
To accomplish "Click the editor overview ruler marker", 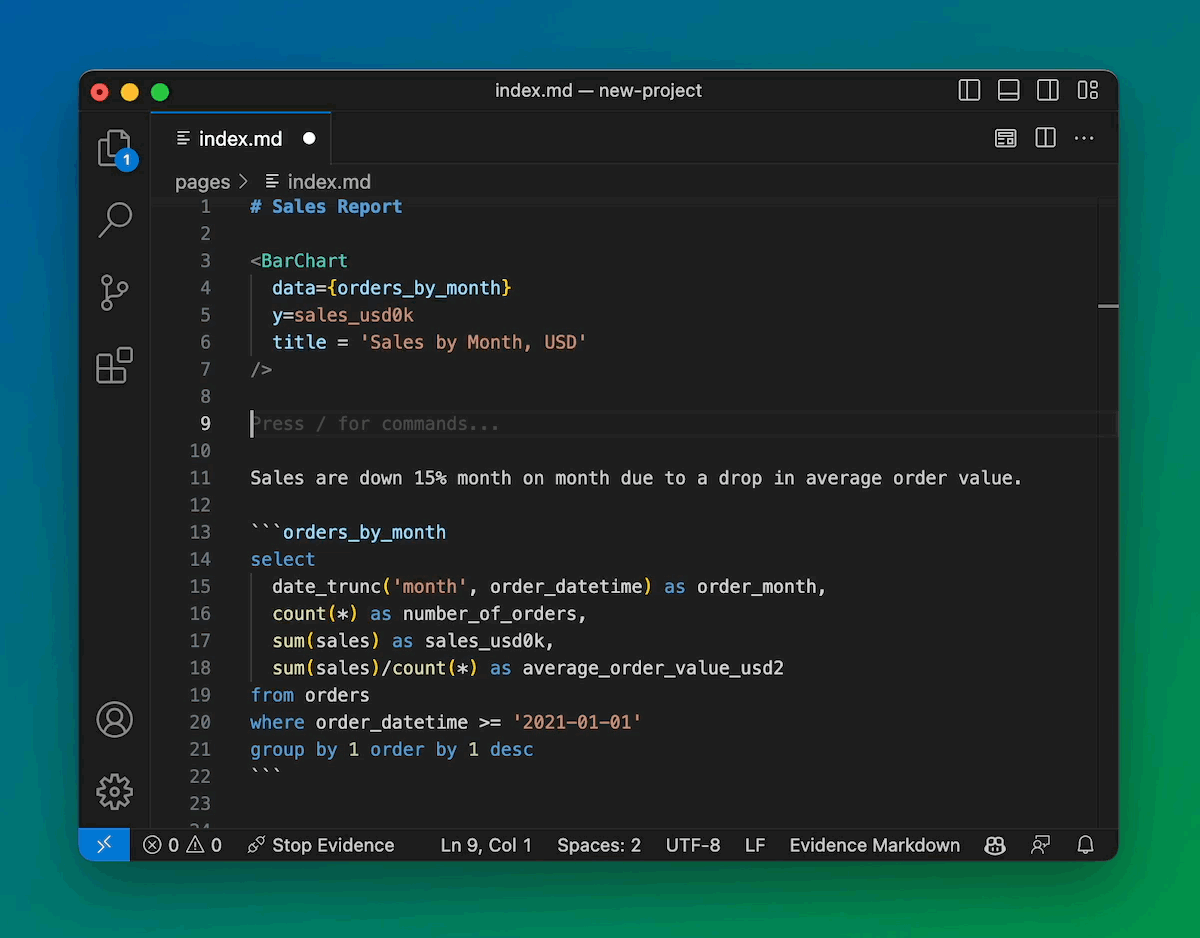I will [1108, 306].
